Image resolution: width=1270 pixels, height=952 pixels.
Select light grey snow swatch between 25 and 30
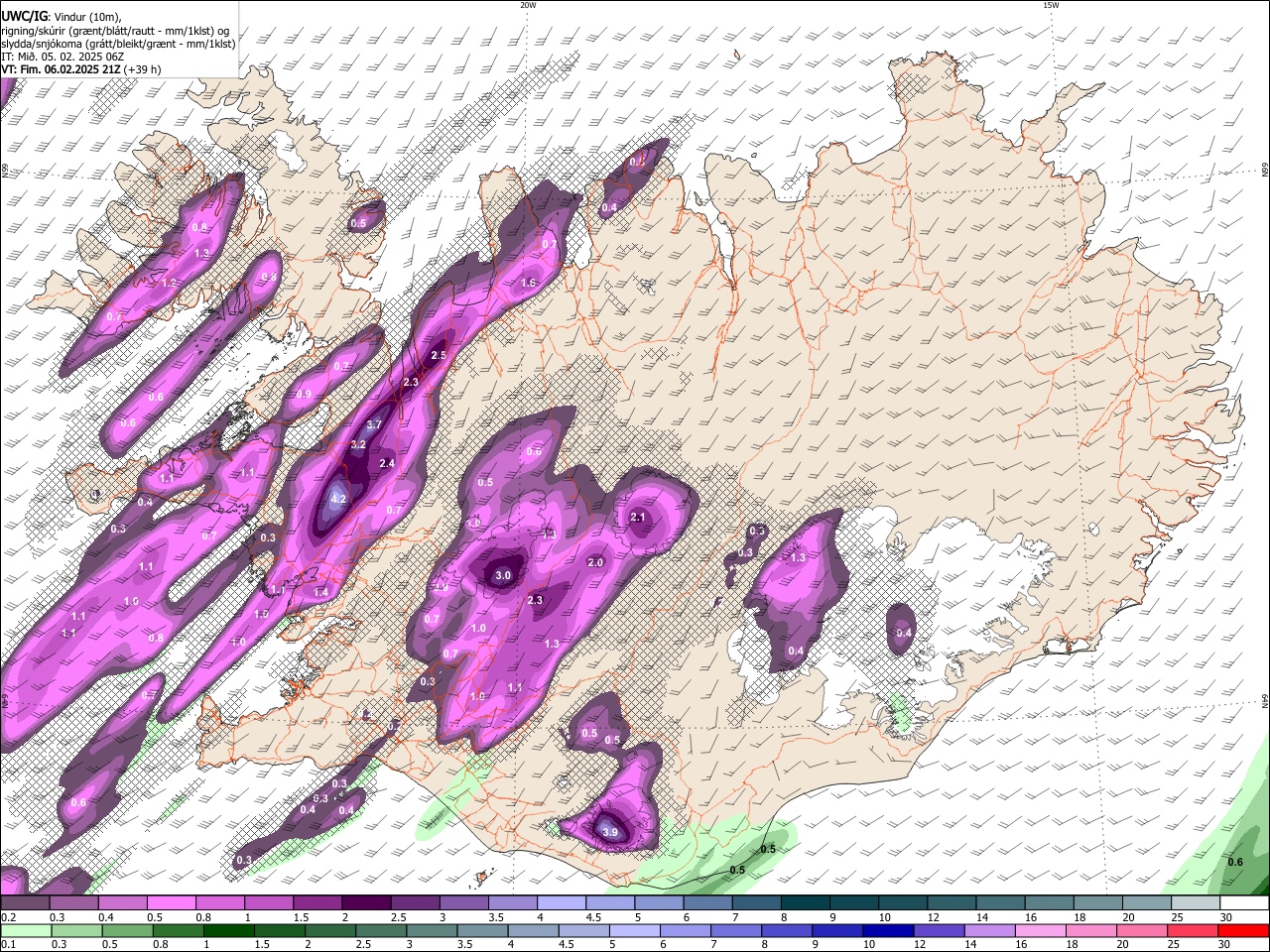coord(1197,903)
